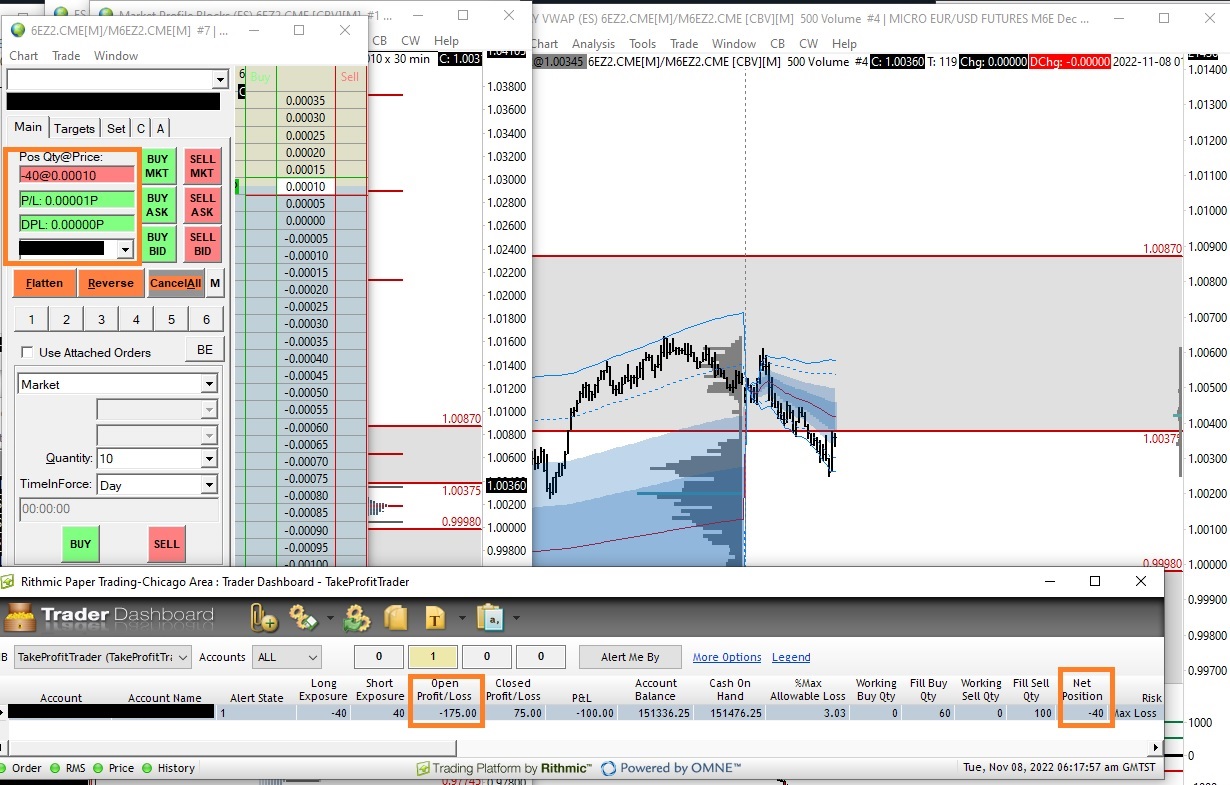
Task: Click the -0.00050 row in the price ladder
Action: coord(305,392)
